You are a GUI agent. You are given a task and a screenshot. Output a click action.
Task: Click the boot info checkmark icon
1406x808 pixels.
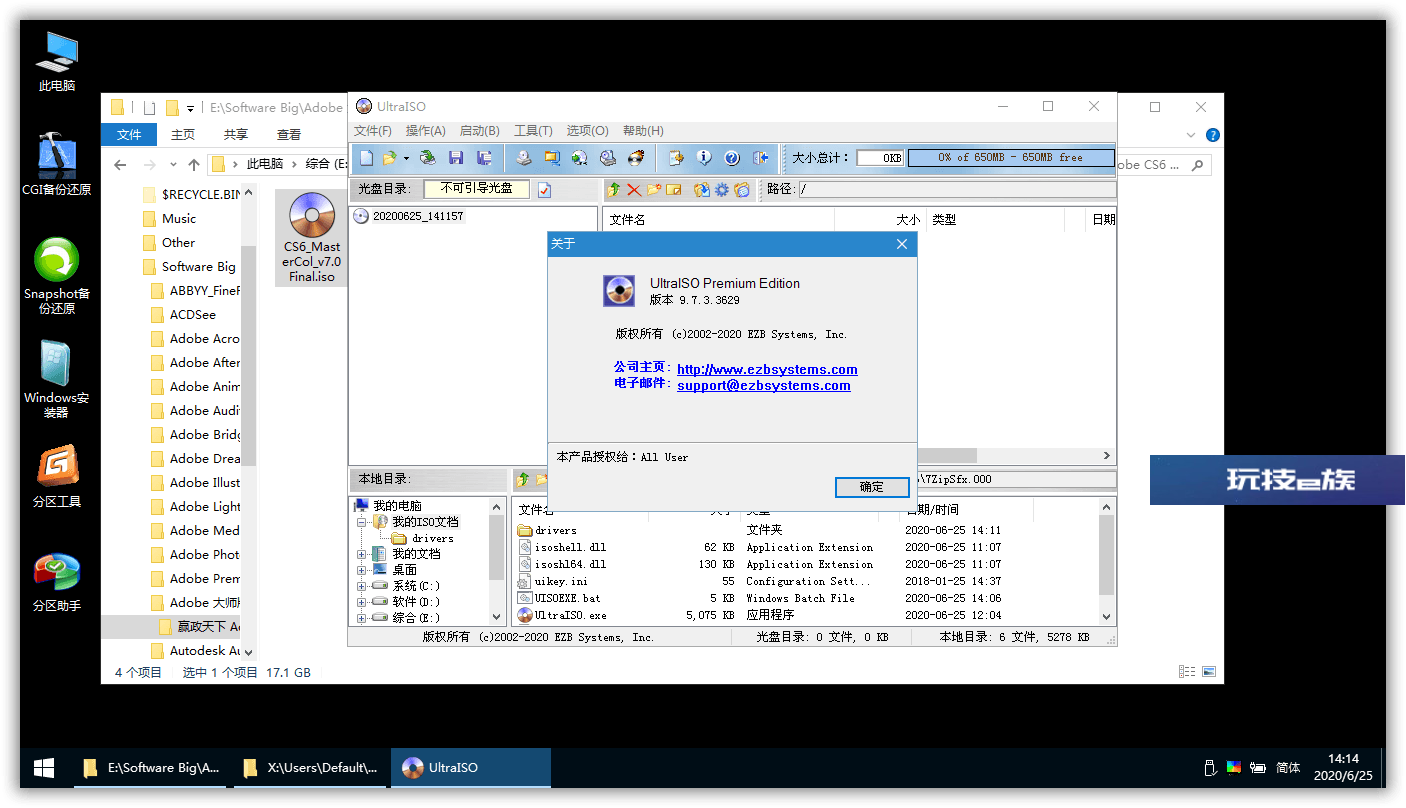pos(545,189)
